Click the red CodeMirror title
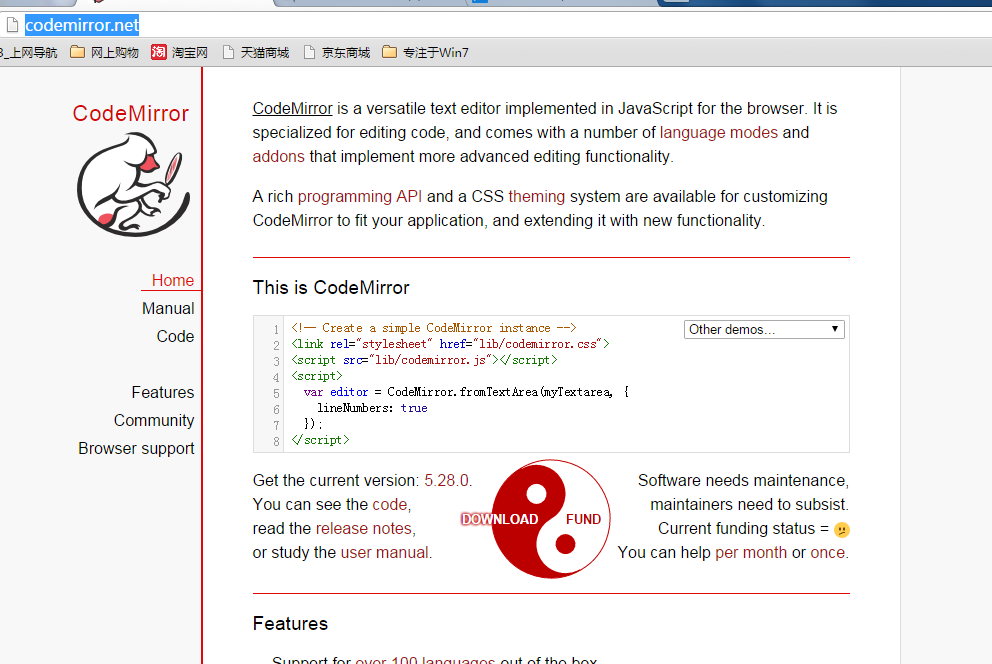Screen dimensions: 992x664 pos(130,113)
